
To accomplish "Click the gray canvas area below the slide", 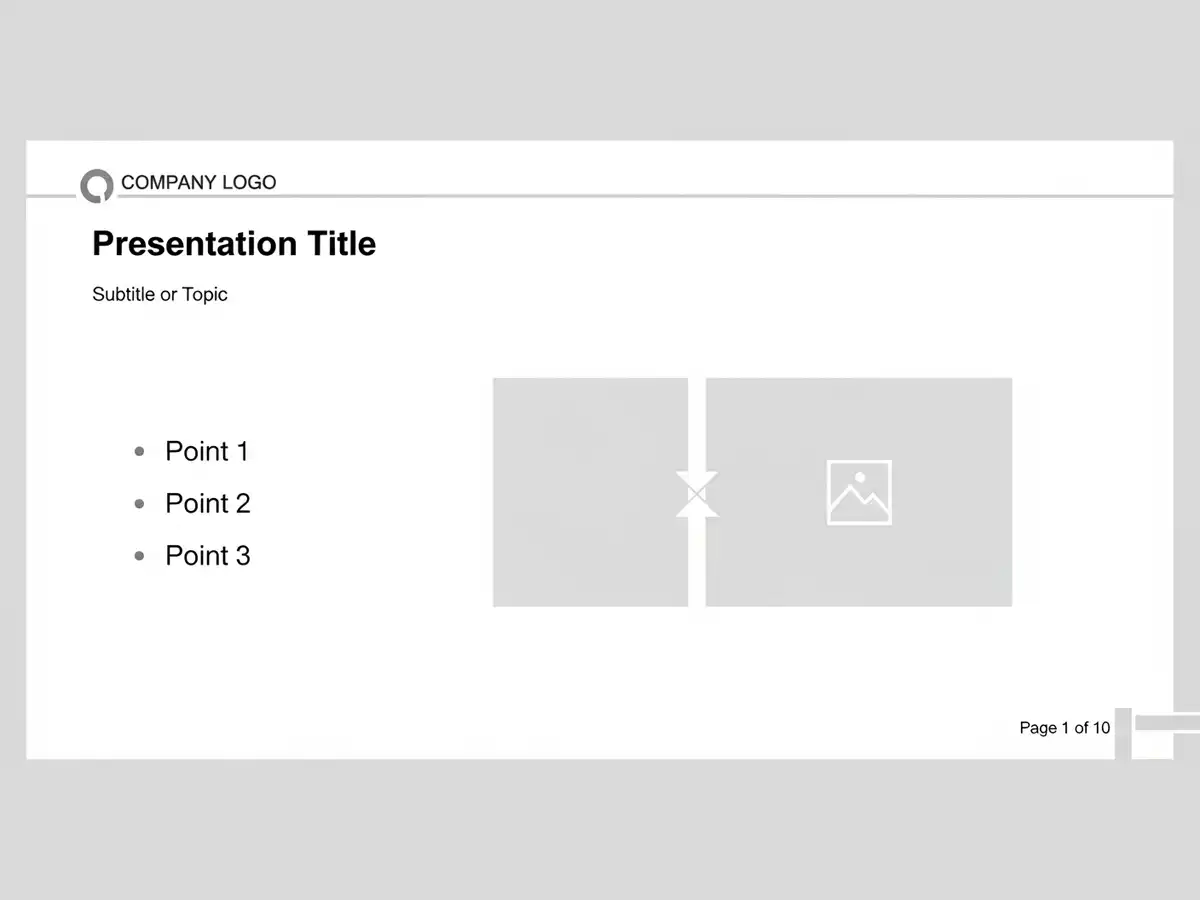I will tap(600, 830).
